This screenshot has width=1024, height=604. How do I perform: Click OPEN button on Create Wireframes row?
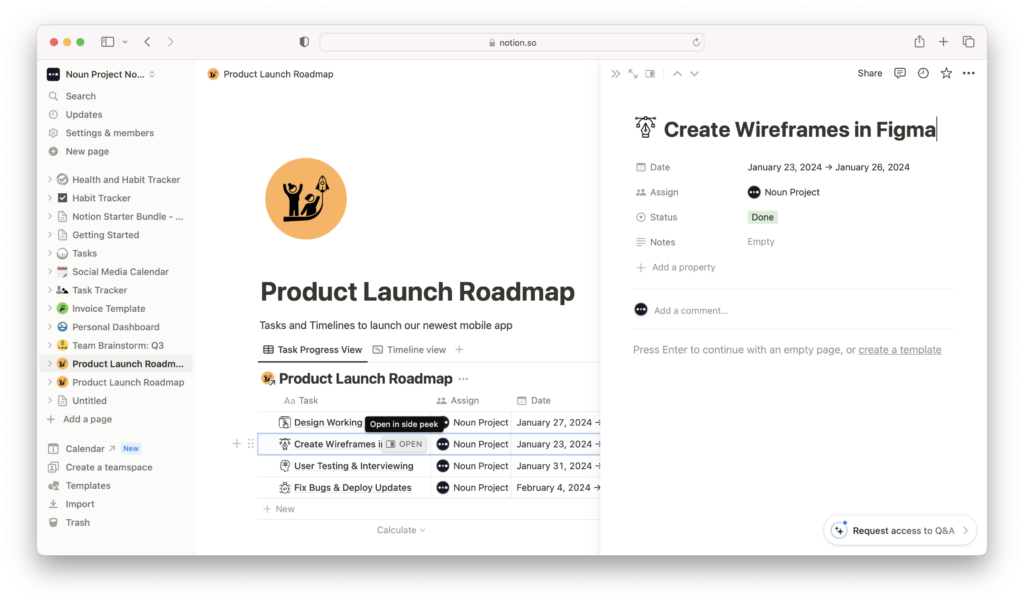tap(405, 444)
